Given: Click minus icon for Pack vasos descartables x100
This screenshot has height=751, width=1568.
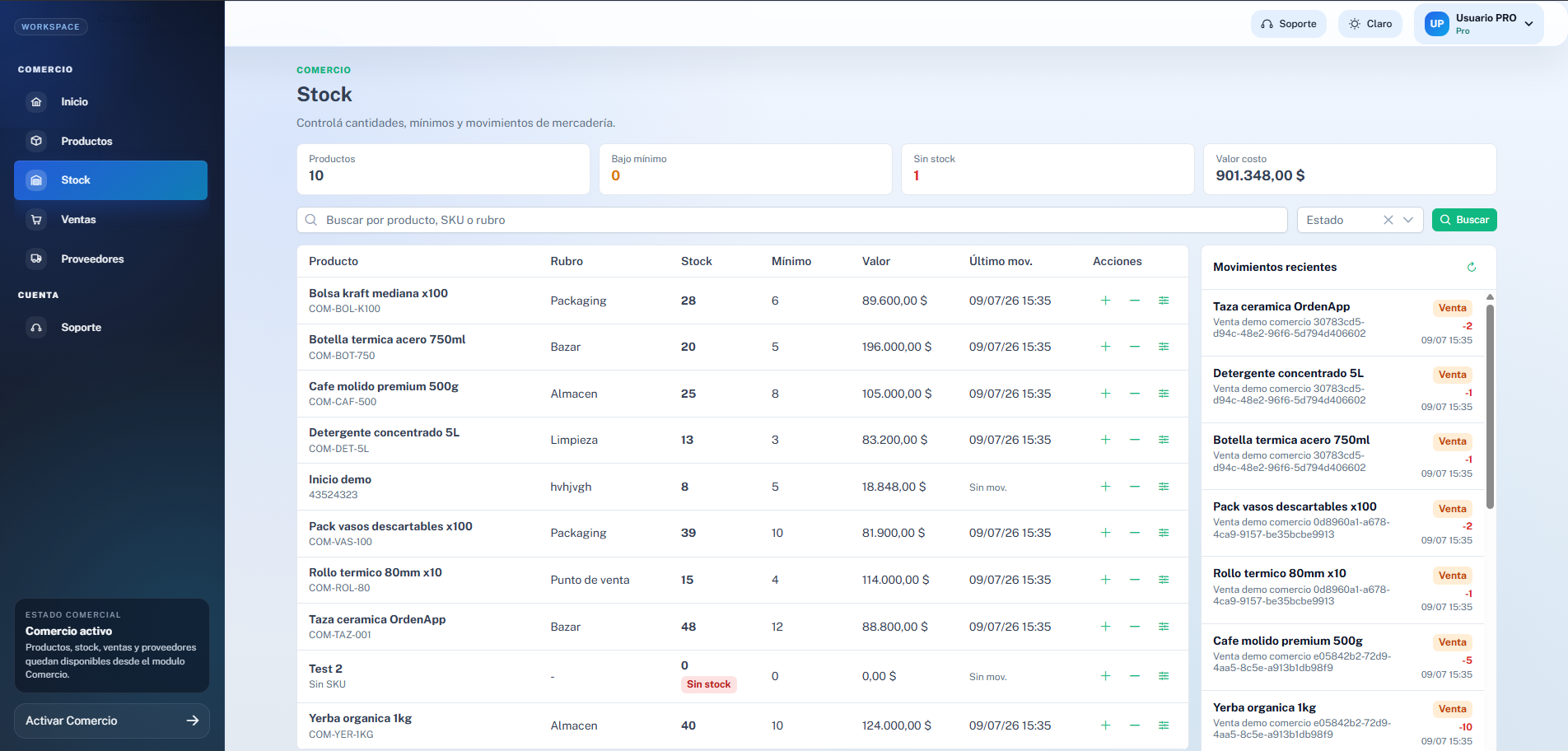Looking at the screenshot, I should coord(1134,533).
